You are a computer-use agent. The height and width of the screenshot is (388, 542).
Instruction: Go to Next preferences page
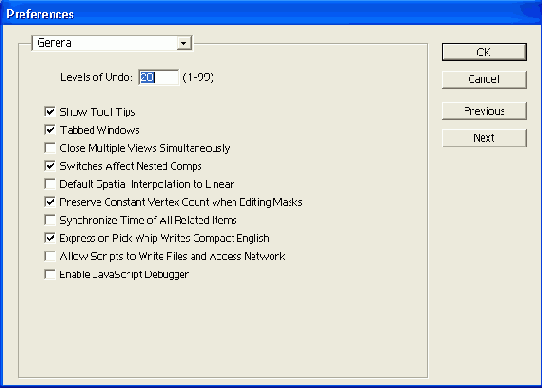click(484, 138)
